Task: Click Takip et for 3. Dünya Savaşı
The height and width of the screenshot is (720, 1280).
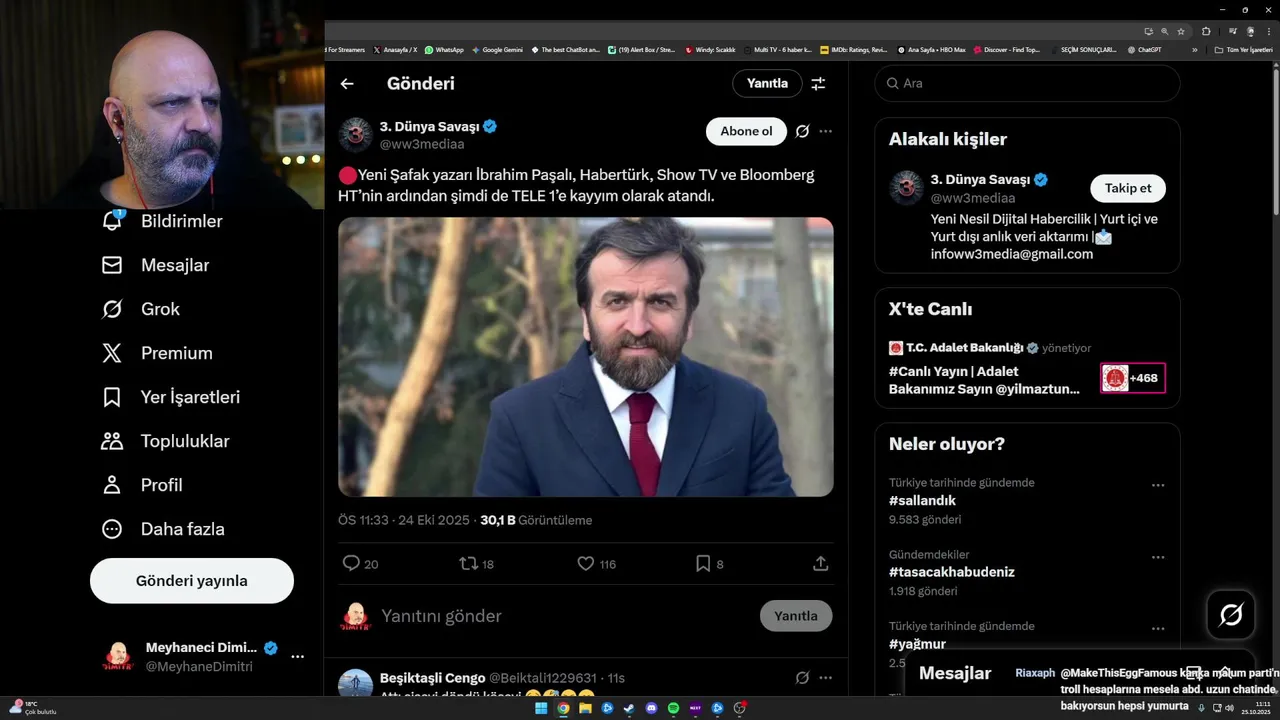Action: click(1128, 188)
